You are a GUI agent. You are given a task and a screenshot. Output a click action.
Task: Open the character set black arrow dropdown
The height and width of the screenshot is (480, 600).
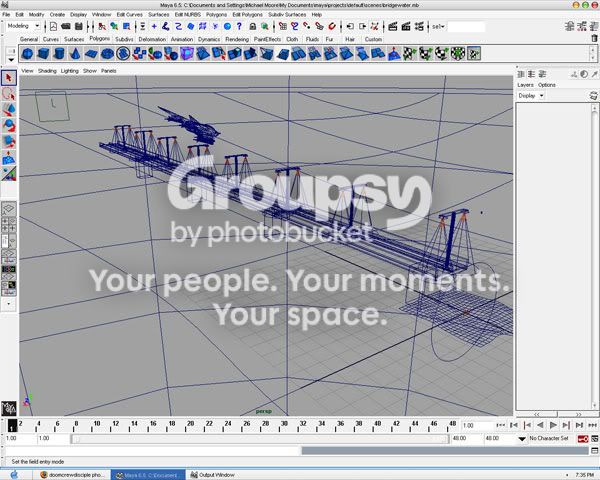point(522,439)
